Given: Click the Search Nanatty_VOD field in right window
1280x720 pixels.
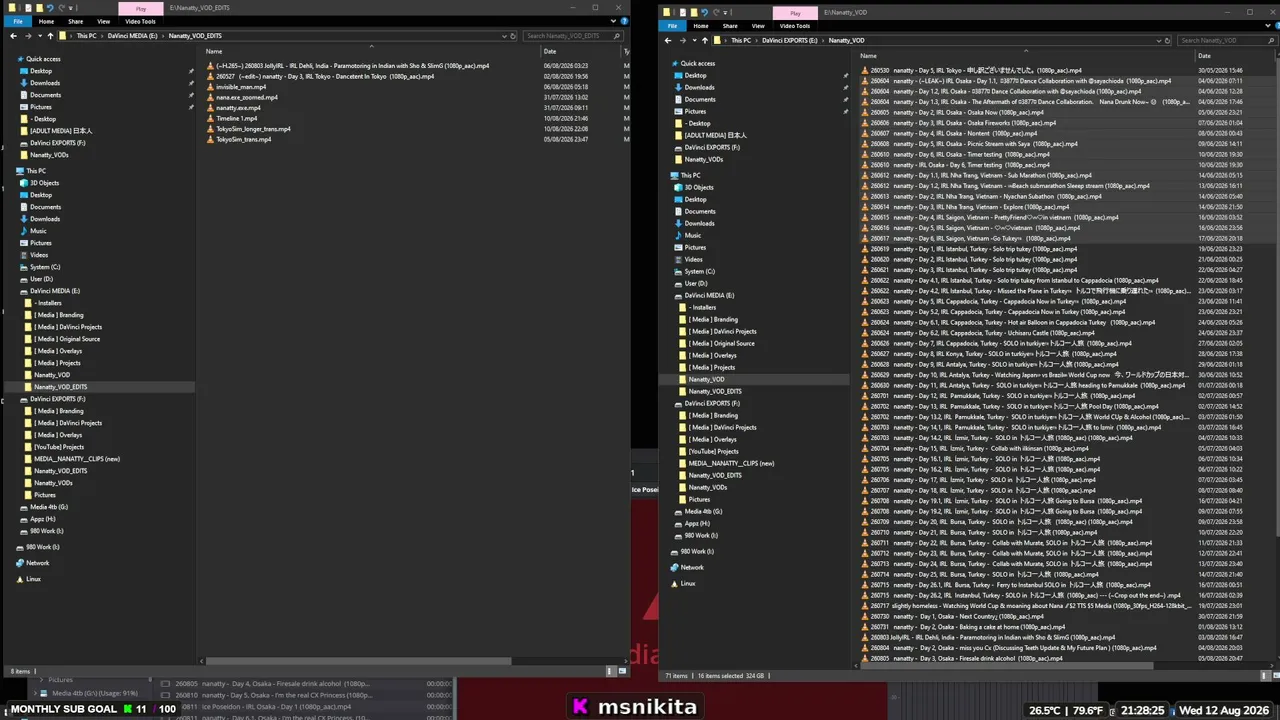Looking at the screenshot, I should pos(1227,41).
